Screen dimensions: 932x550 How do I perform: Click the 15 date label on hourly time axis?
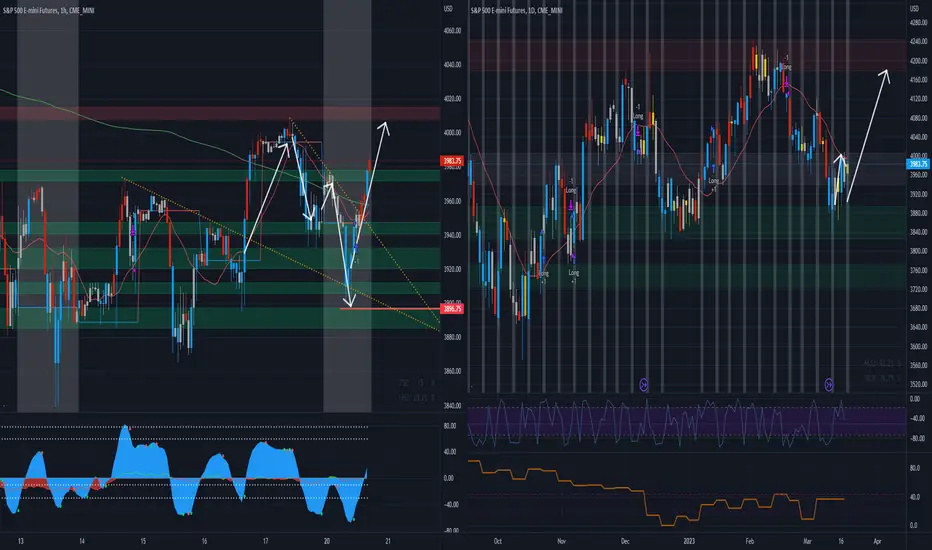click(143, 541)
